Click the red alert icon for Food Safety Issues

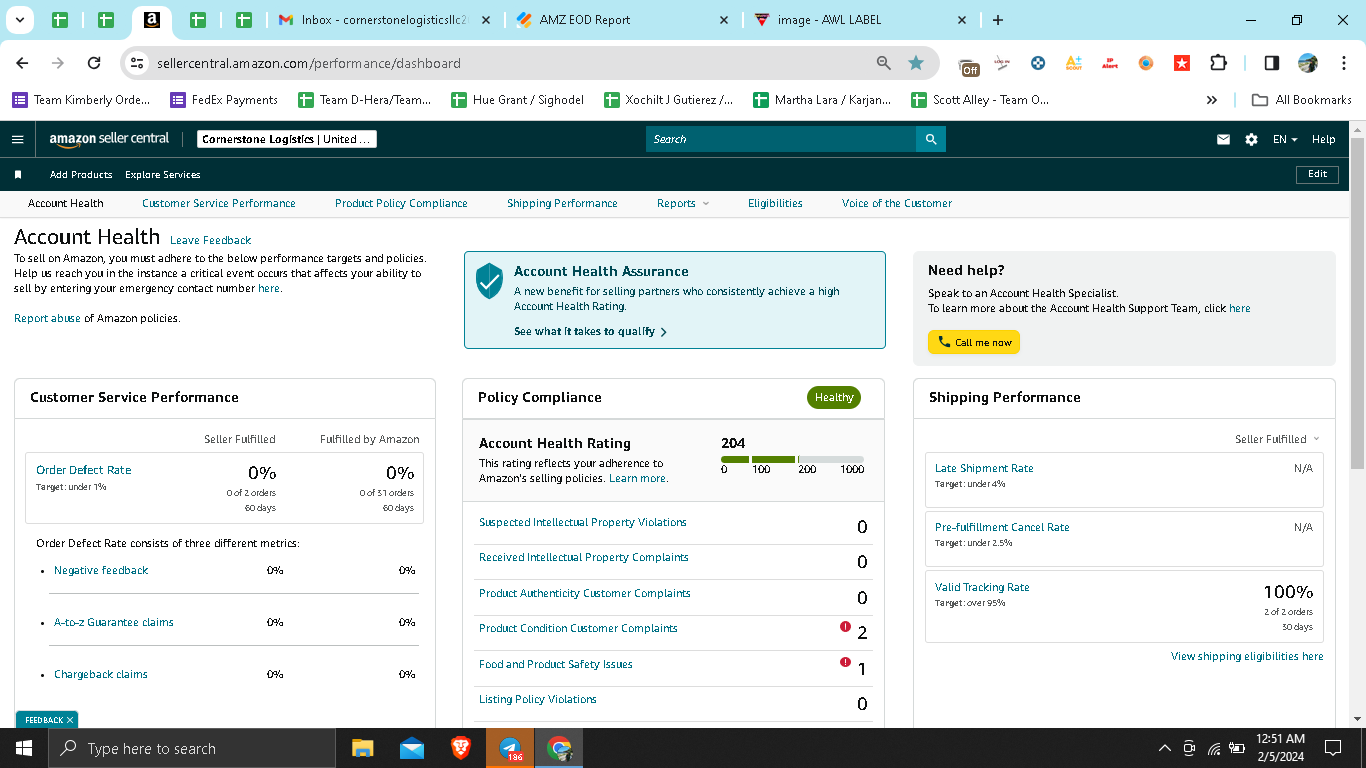(846, 662)
